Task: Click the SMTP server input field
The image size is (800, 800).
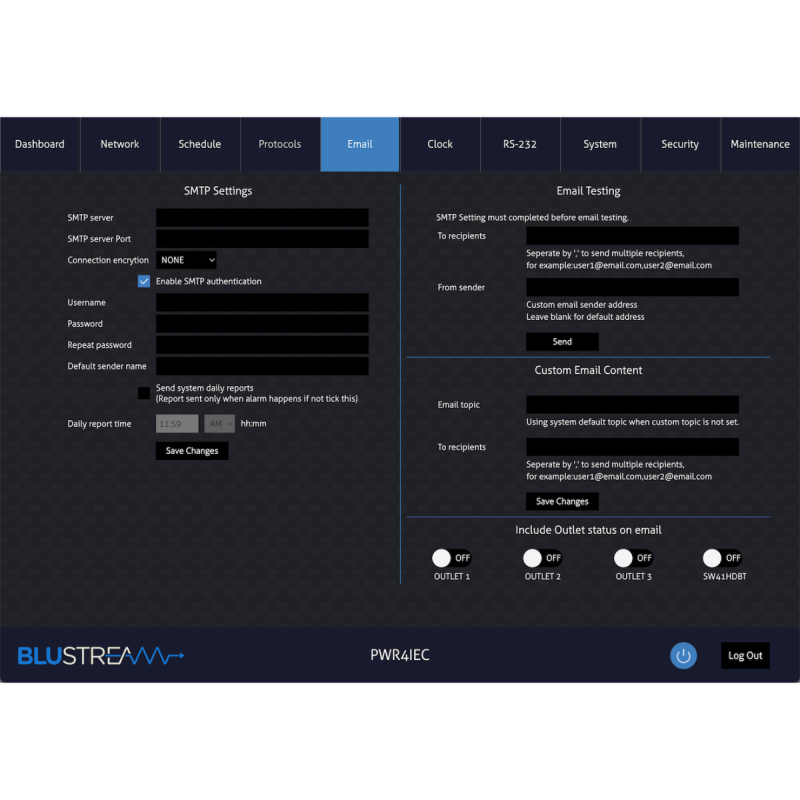Action: 262,218
